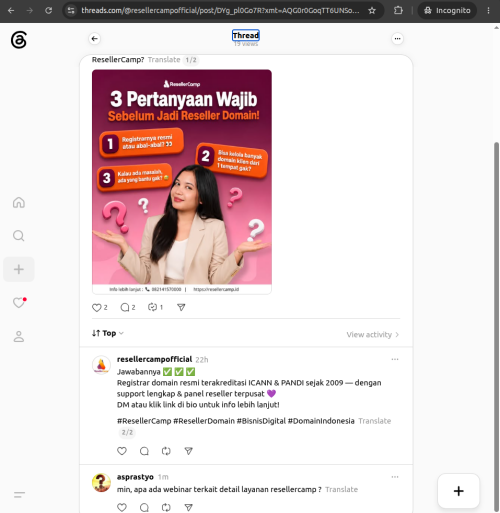500x513 pixels.
Task: Open Search from the sidebar
Action: pos(19,236)
